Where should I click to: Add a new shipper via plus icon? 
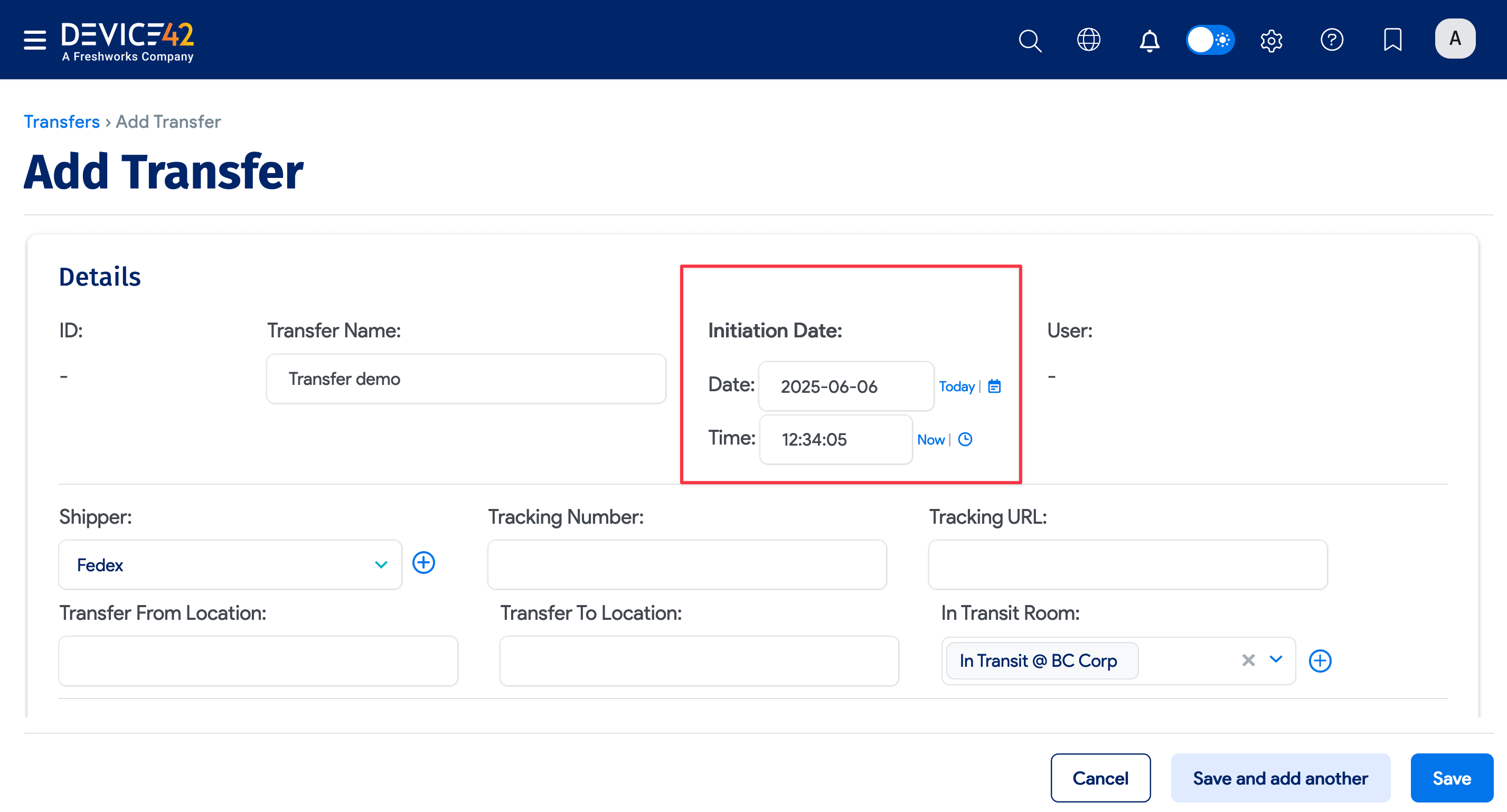tap(424, 563)
